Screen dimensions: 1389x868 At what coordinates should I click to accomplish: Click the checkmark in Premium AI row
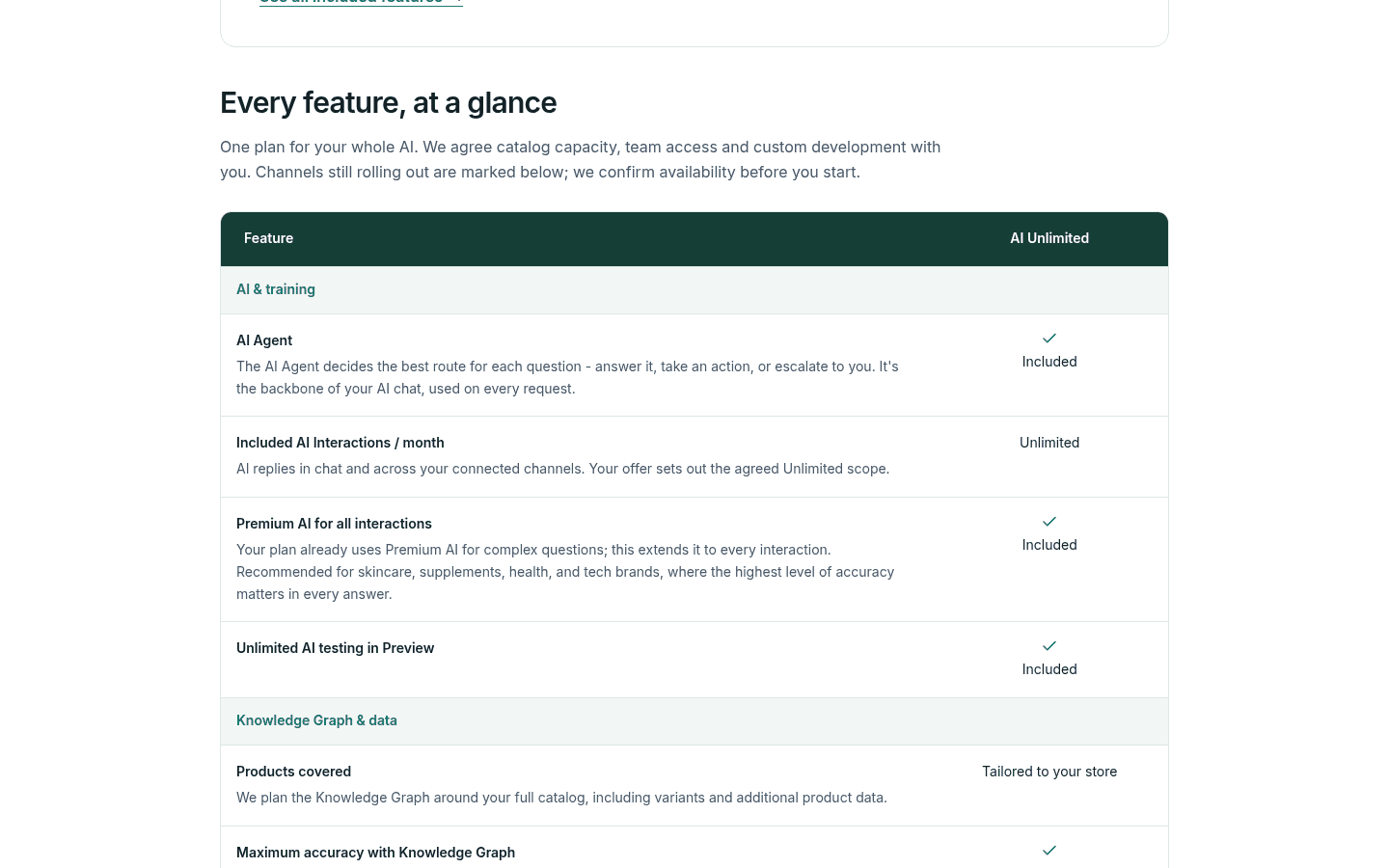1049,522
